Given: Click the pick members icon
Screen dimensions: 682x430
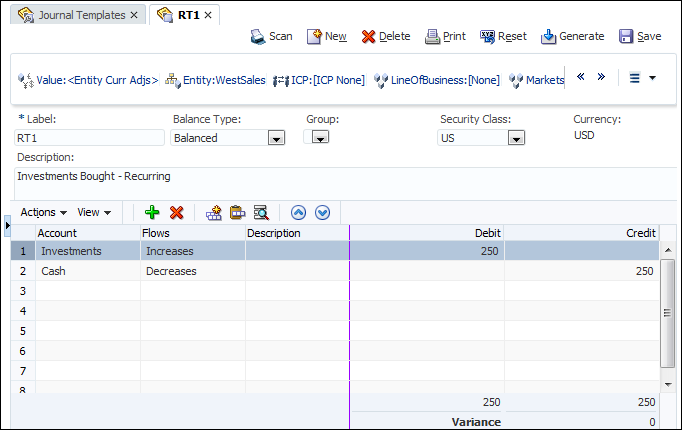Looking at the screenshot, I should pyautogui.click(x=214, y=213).
